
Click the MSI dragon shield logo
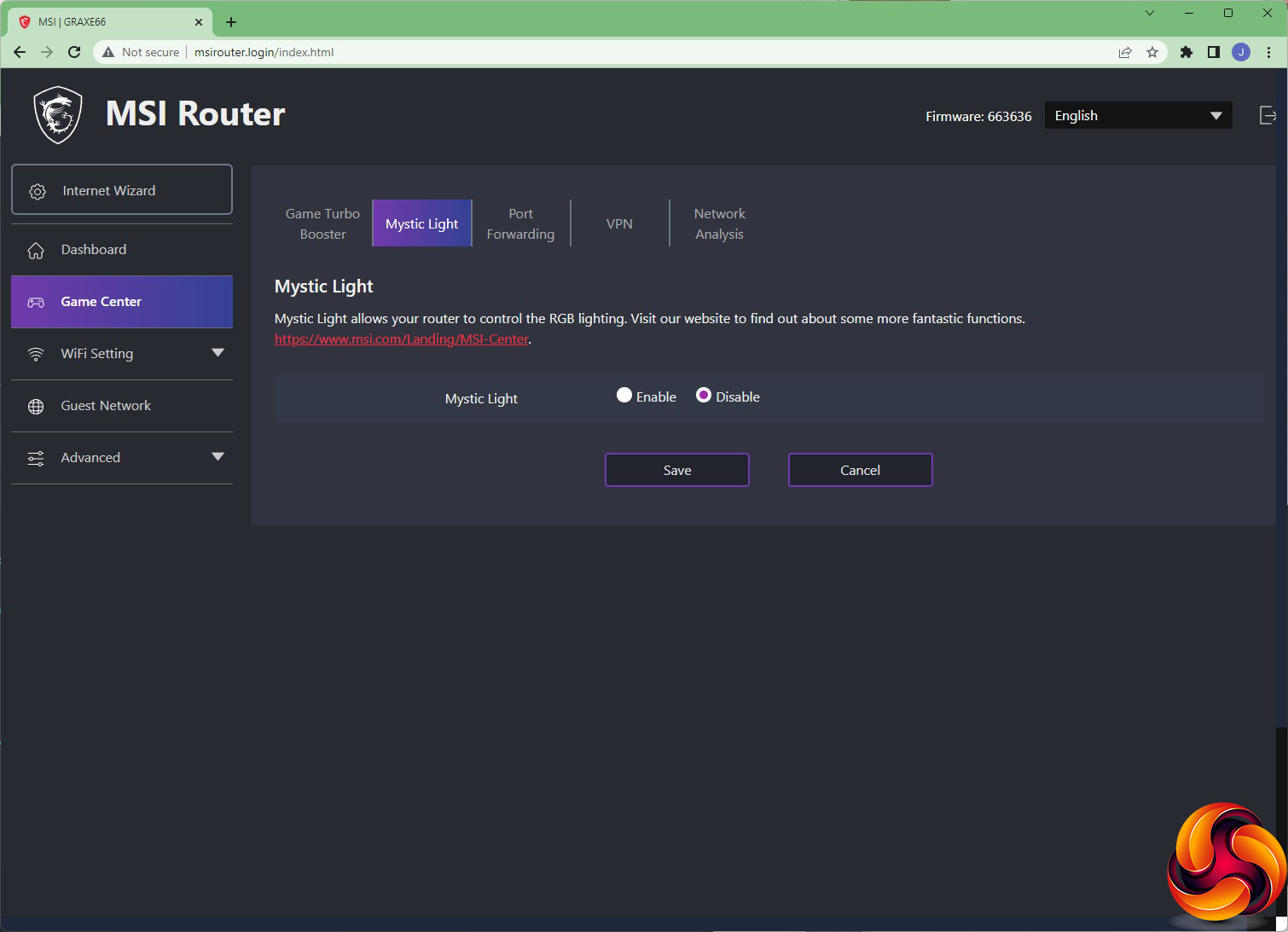pos(58,115)
